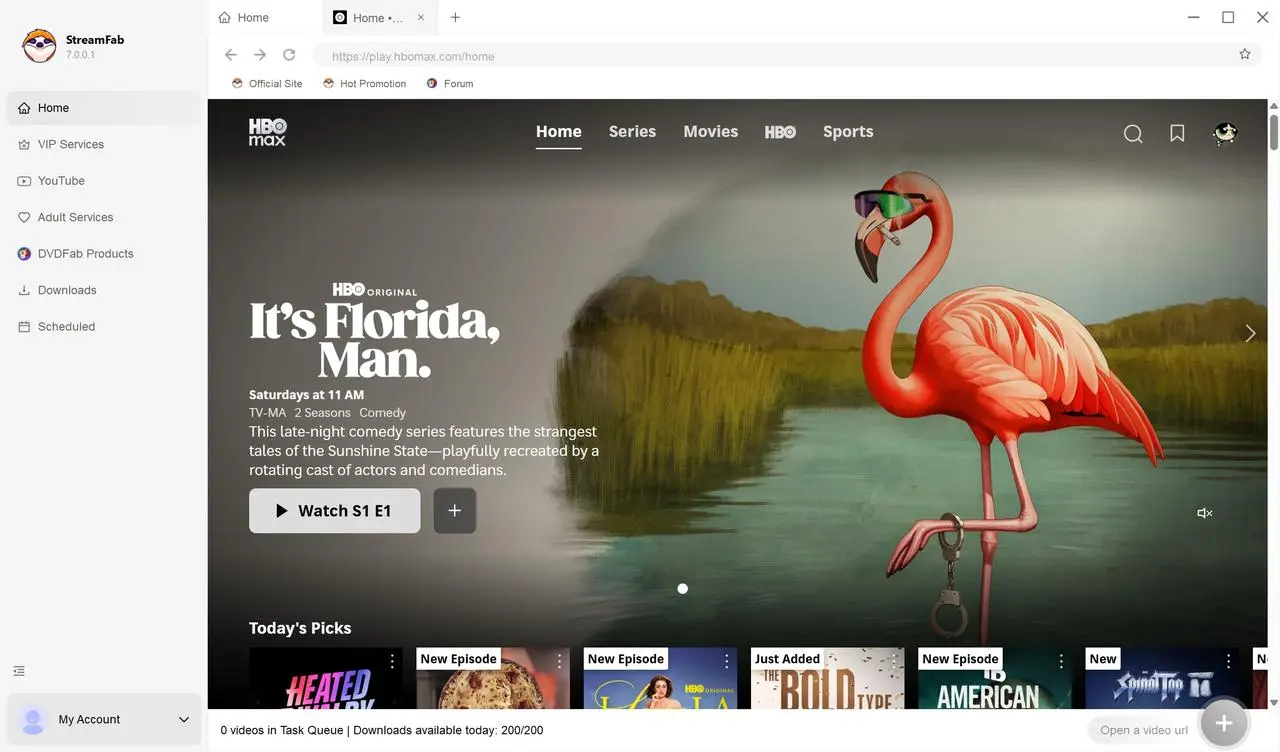Open options on American card
Viewport: 1280px width, 752px height.
(x=1061, y=662)
